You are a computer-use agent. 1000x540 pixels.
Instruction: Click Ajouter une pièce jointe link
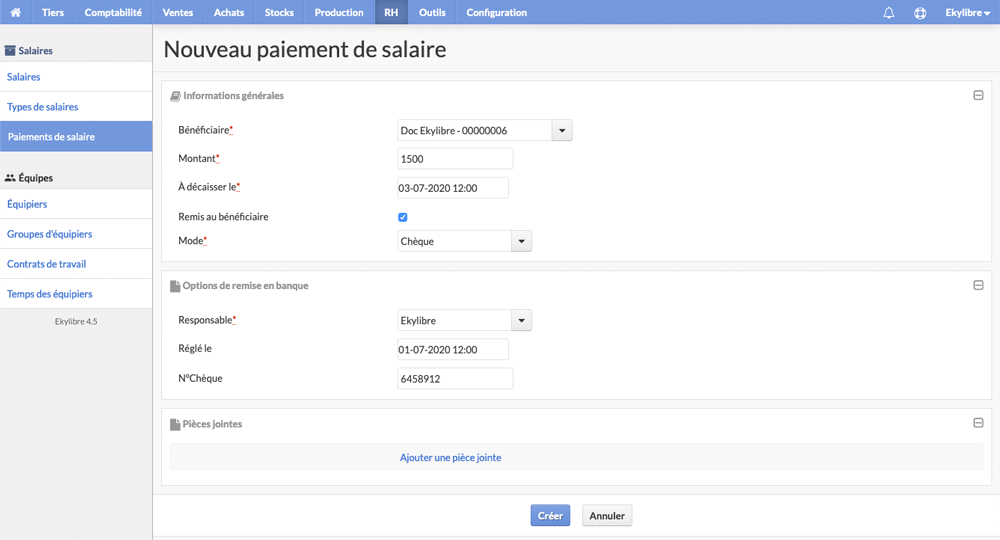[450, 458]
